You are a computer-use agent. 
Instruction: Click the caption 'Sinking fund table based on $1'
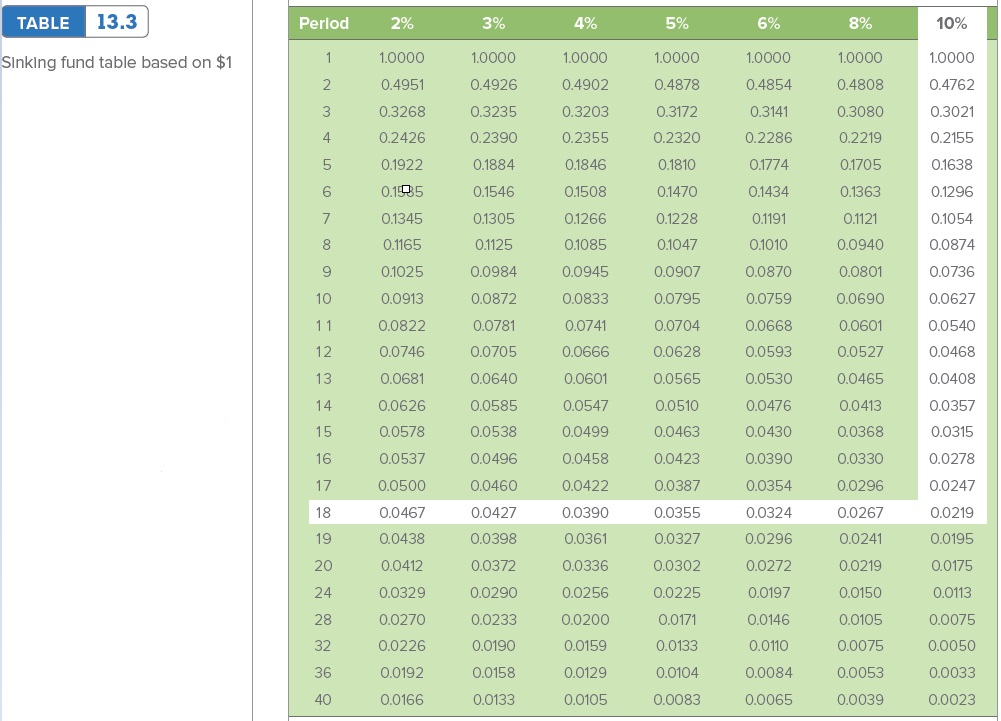tap(117, 62)
